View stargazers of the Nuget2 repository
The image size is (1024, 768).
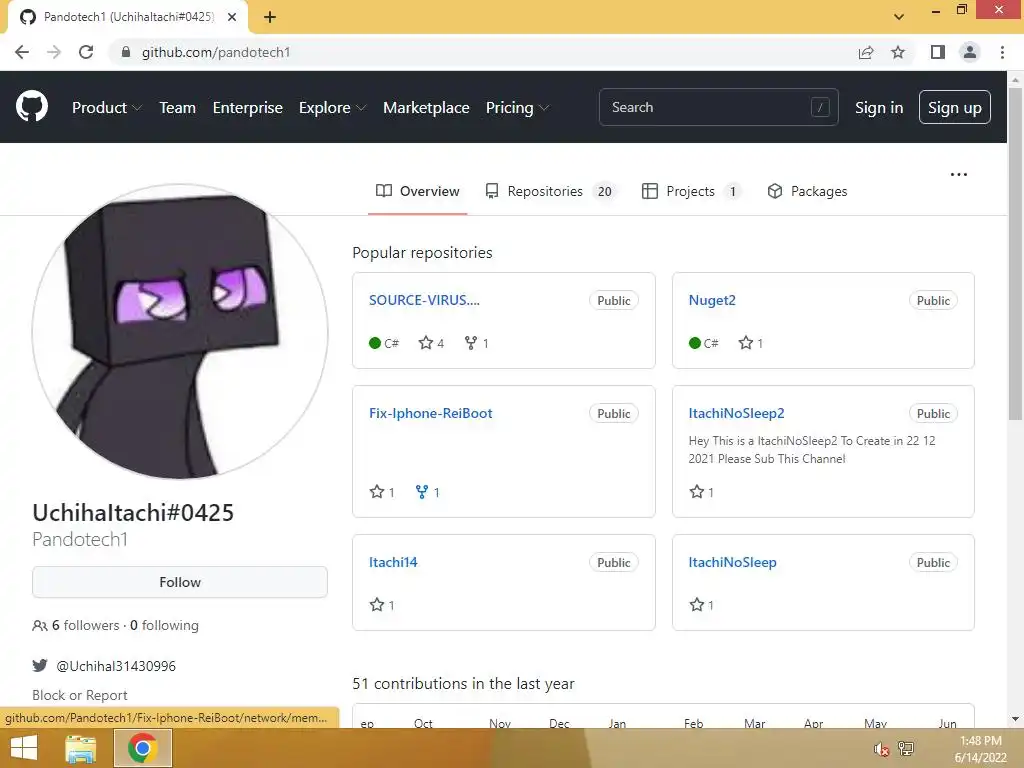(x=750, y=343)
